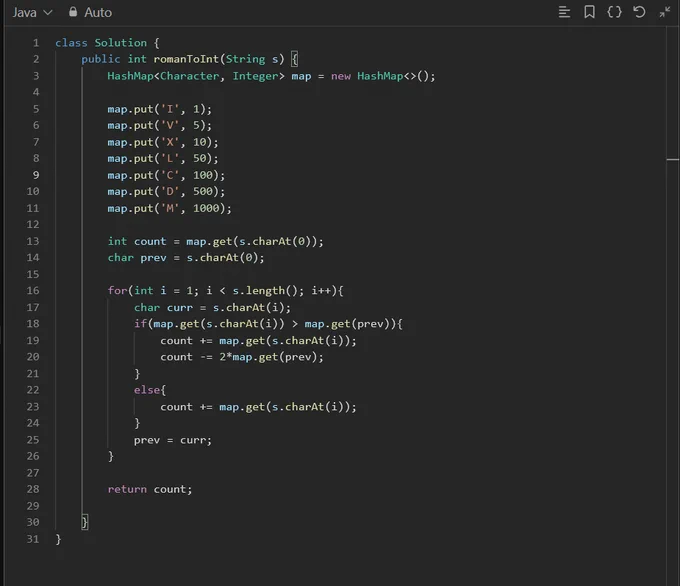Screen dimensions: 680x586
Task: Click on map.put('I', 1); line
Action: pyautogui.click(x=160, y=109)
